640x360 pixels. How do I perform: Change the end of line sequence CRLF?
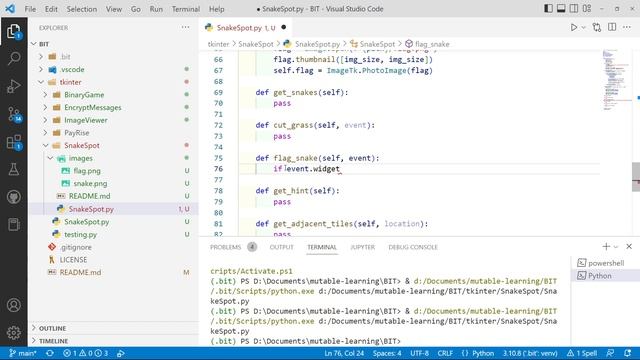445,353
